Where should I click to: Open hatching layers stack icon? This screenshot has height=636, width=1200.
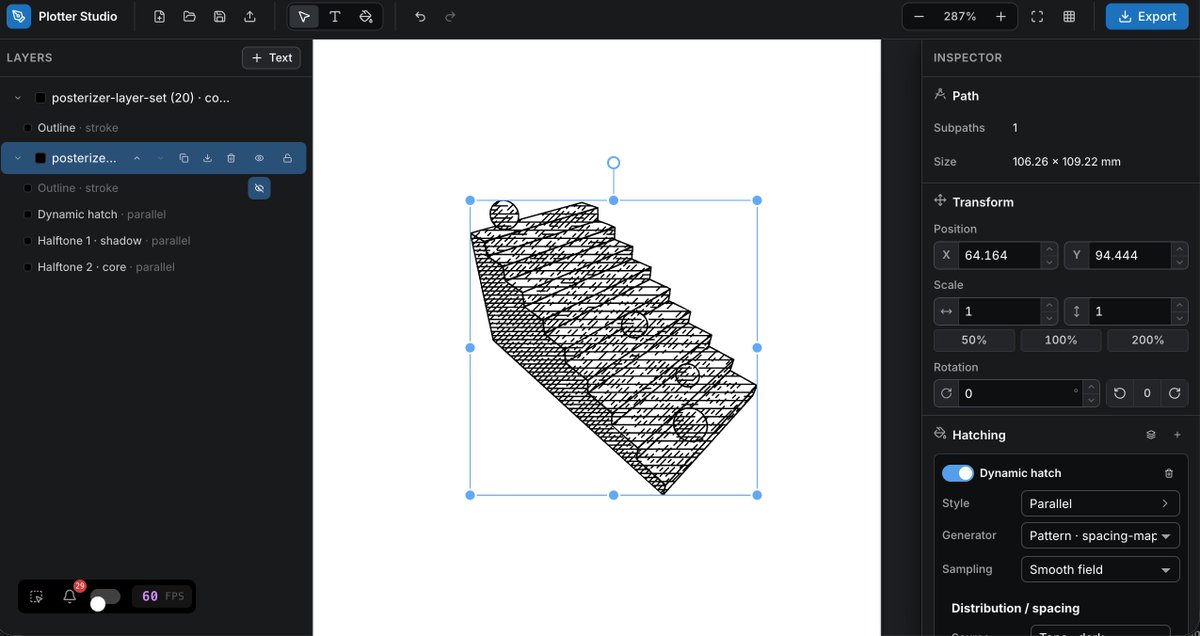click(x=1151, y=435)
